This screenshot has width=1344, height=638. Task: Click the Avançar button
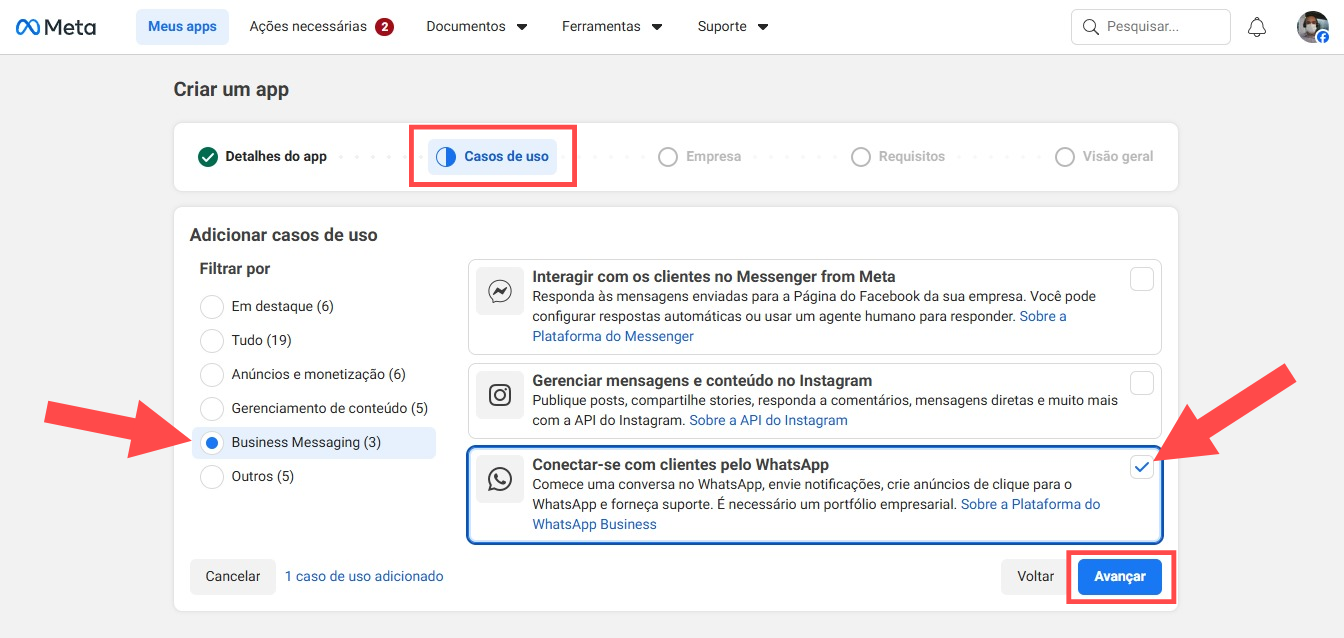pos(1120,577)
